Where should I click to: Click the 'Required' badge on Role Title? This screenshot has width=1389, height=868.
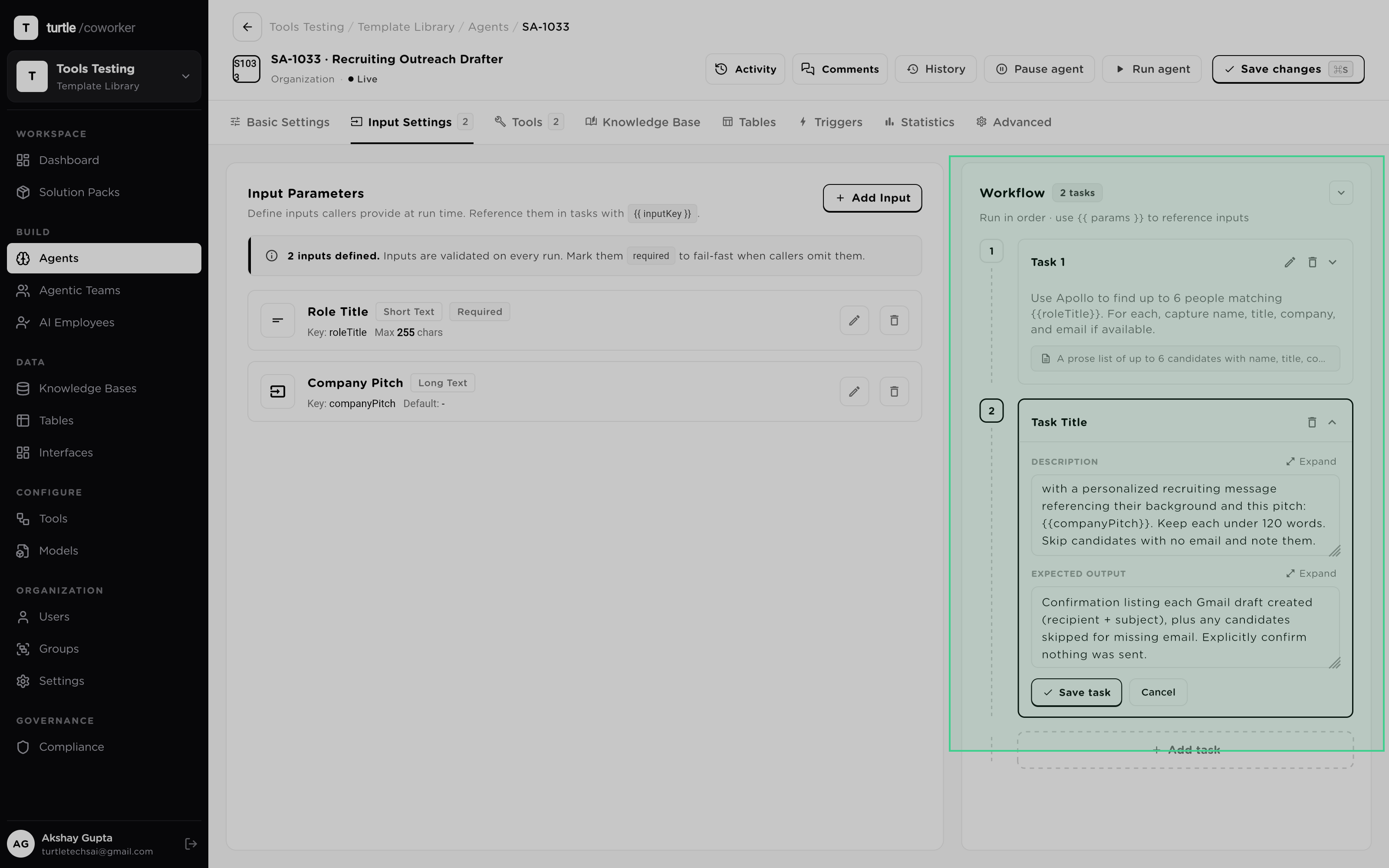coord(479,312)
